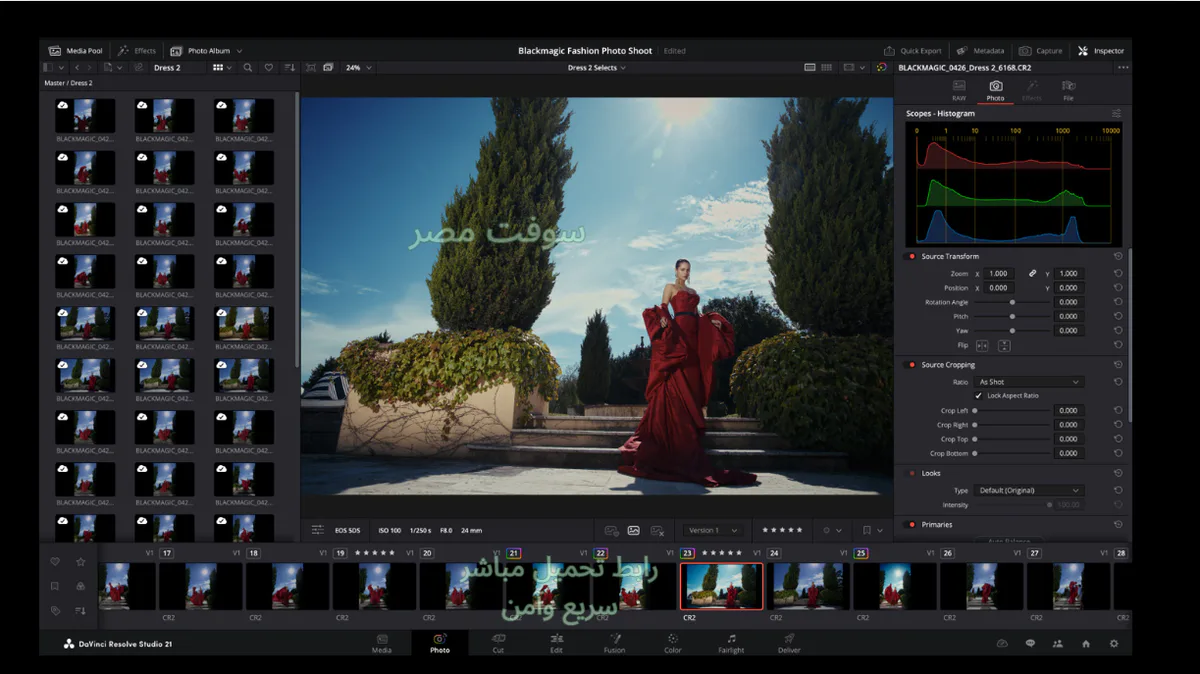Open the File tab in inspector
1200x674 pixels.
(x=1069, y=91)
